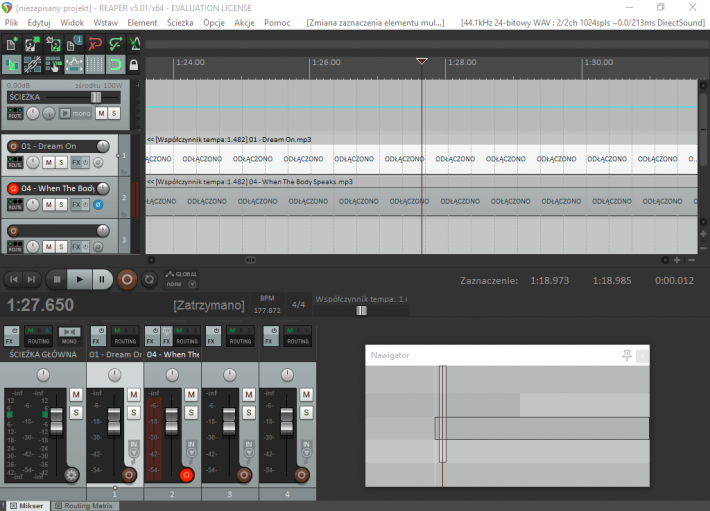The height and width of the screenshot is (511, 710).
Task: Toggle move envelope points with items icon
Action: coord(74,65)
